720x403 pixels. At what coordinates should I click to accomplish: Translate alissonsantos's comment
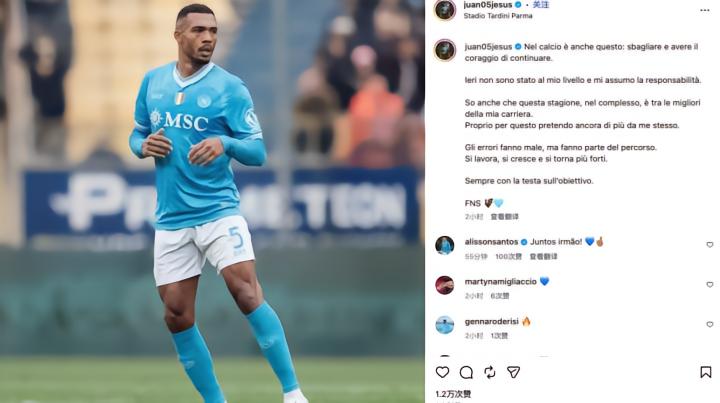(543, 257)
